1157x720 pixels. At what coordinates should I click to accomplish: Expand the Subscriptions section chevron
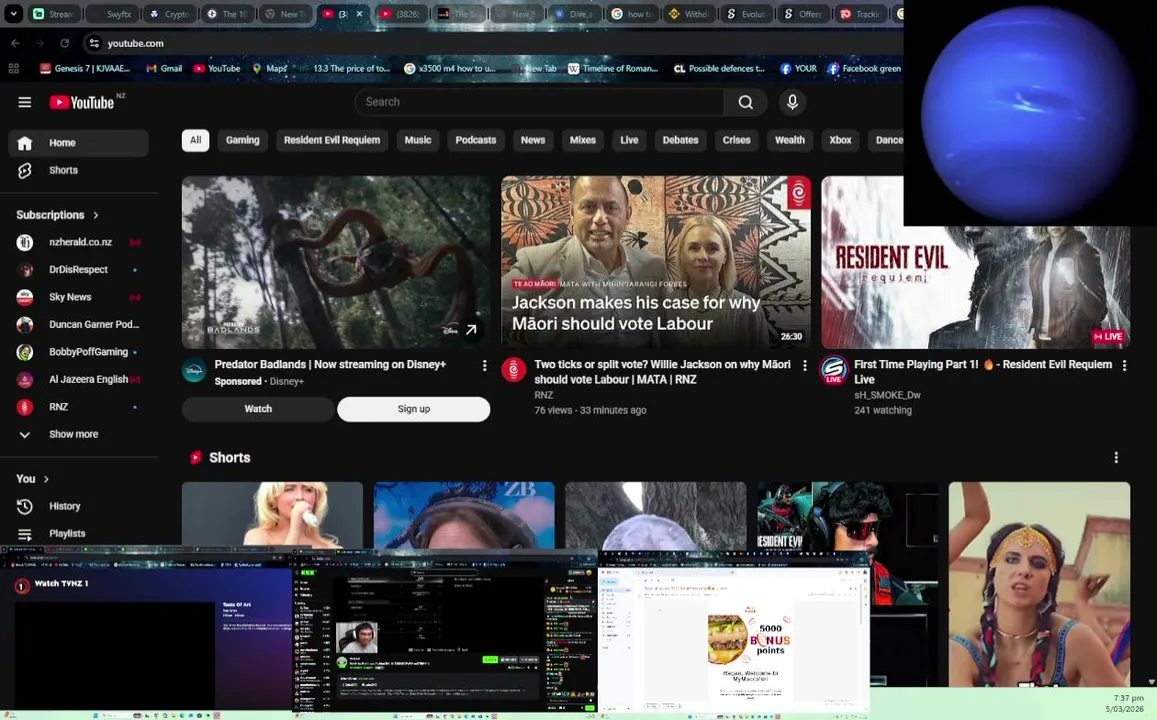(x=96, y=215)
